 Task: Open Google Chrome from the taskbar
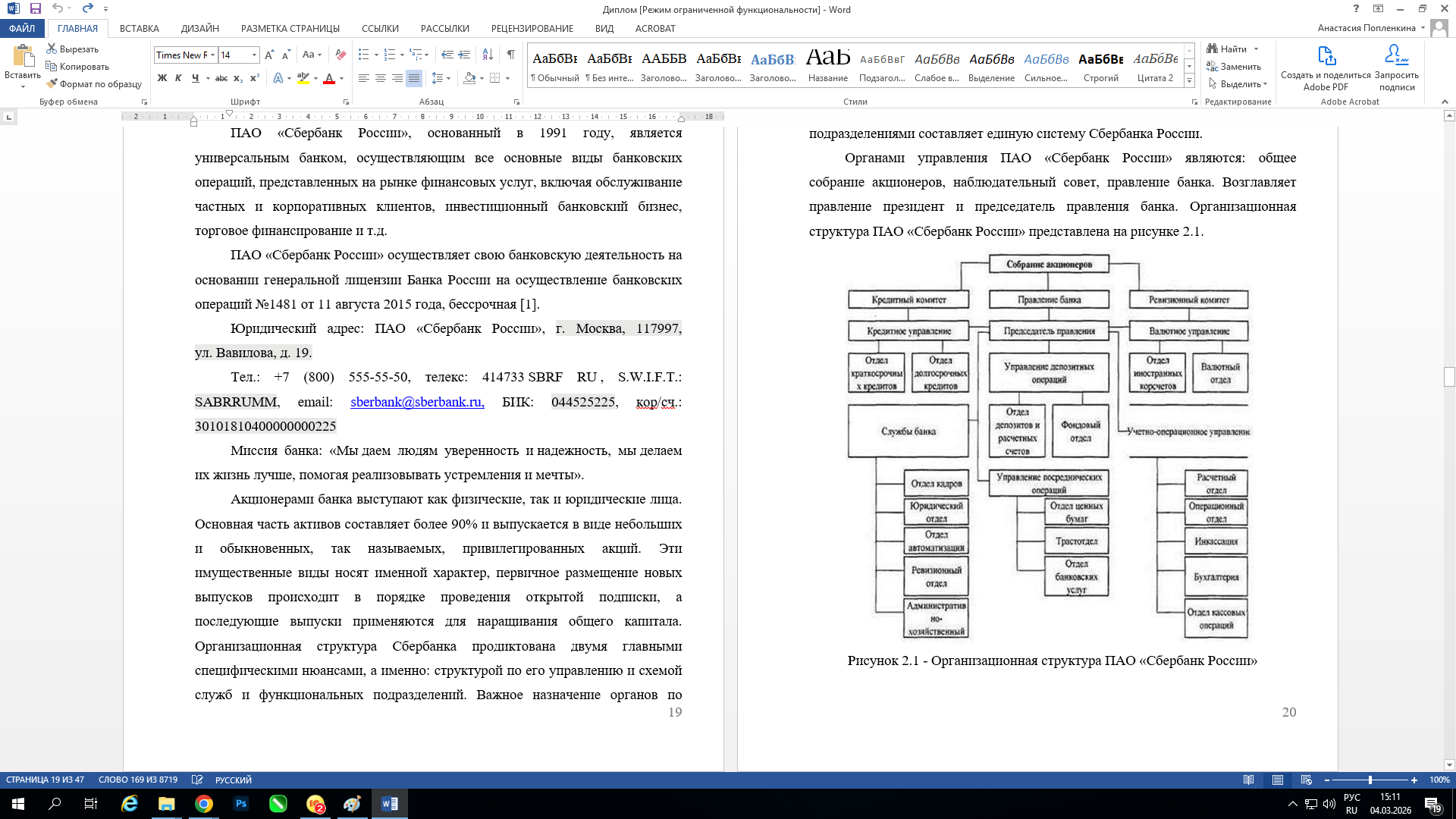click(x=203, y=804)
